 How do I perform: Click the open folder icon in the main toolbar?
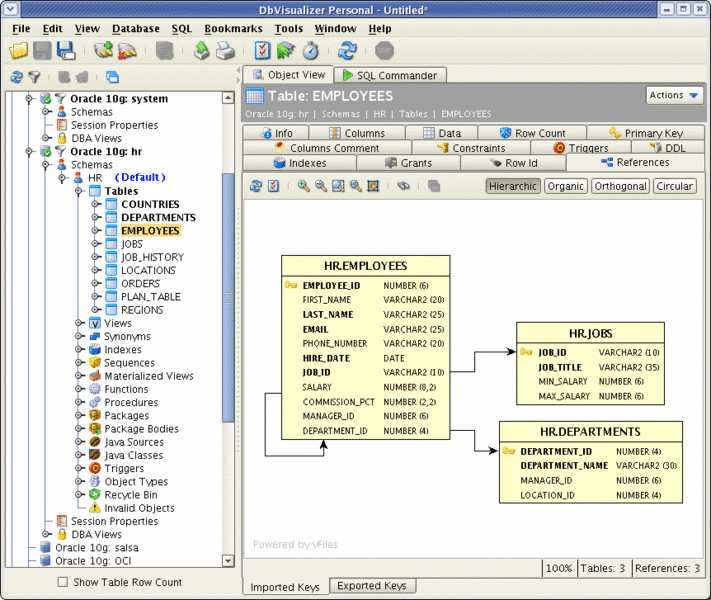19,51
